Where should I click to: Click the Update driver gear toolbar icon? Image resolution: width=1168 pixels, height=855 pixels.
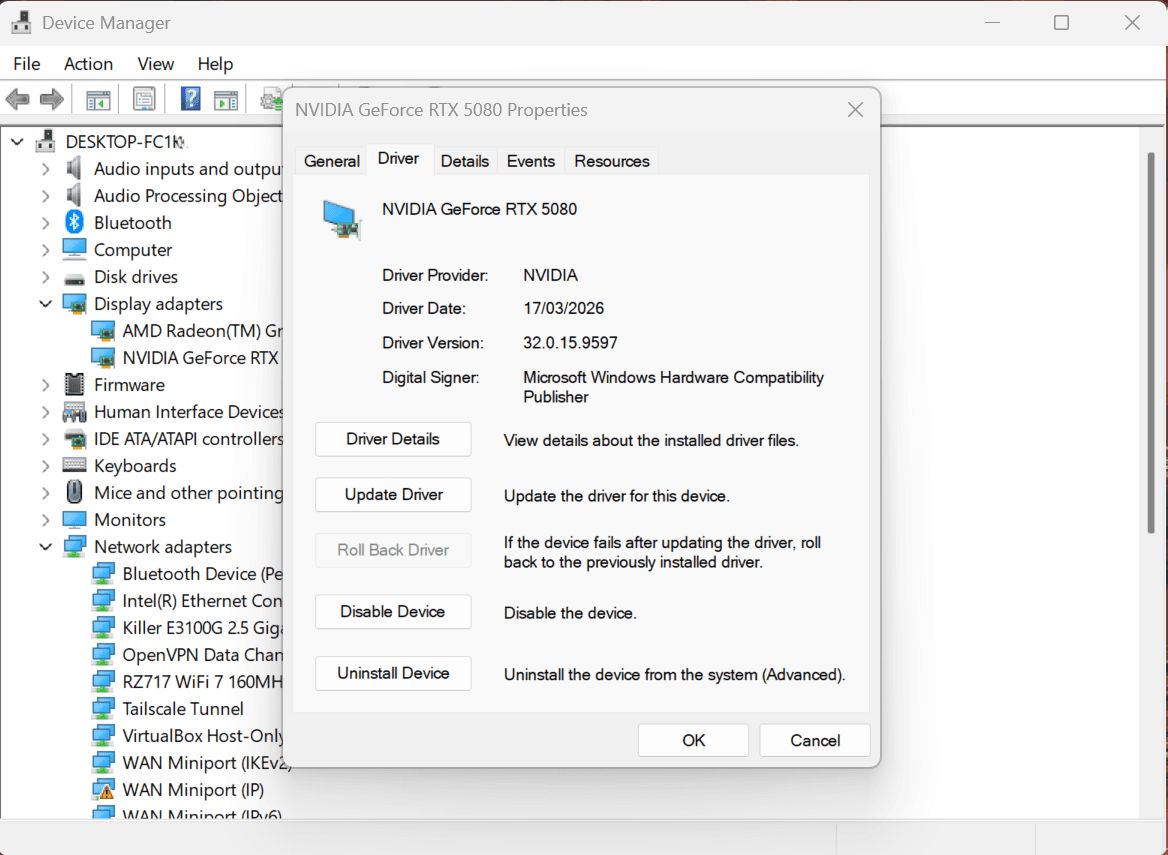pos(271,99)
